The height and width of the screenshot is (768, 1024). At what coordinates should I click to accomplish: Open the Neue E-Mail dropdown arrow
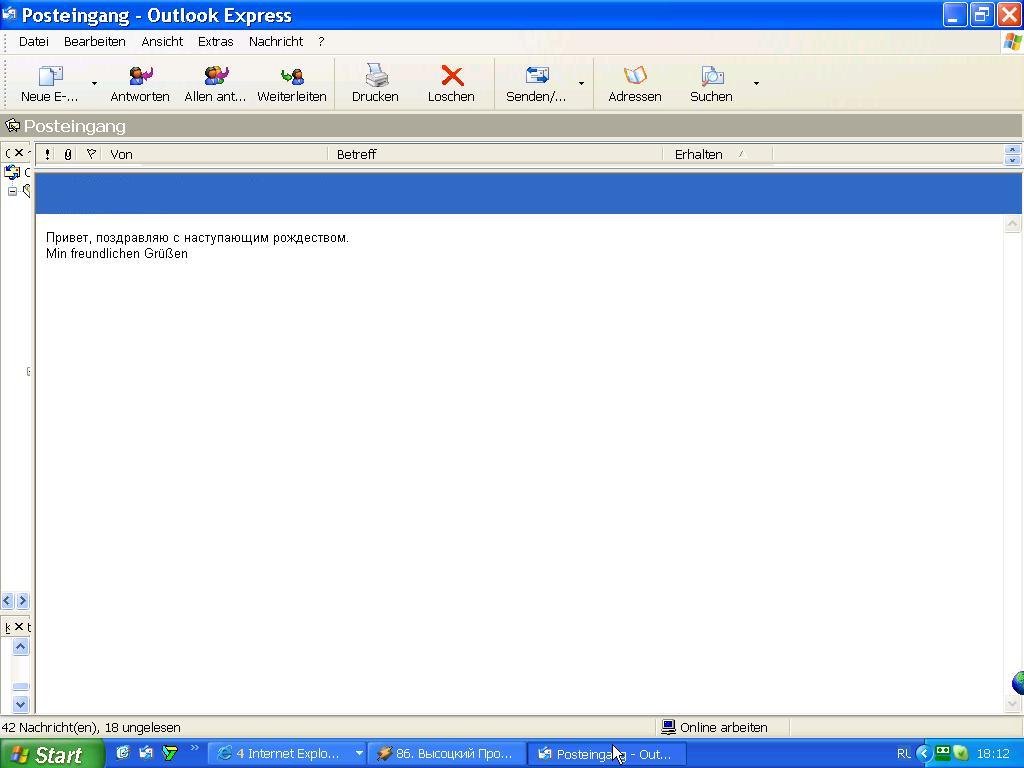pyautogui.click(x=95, y=84)
